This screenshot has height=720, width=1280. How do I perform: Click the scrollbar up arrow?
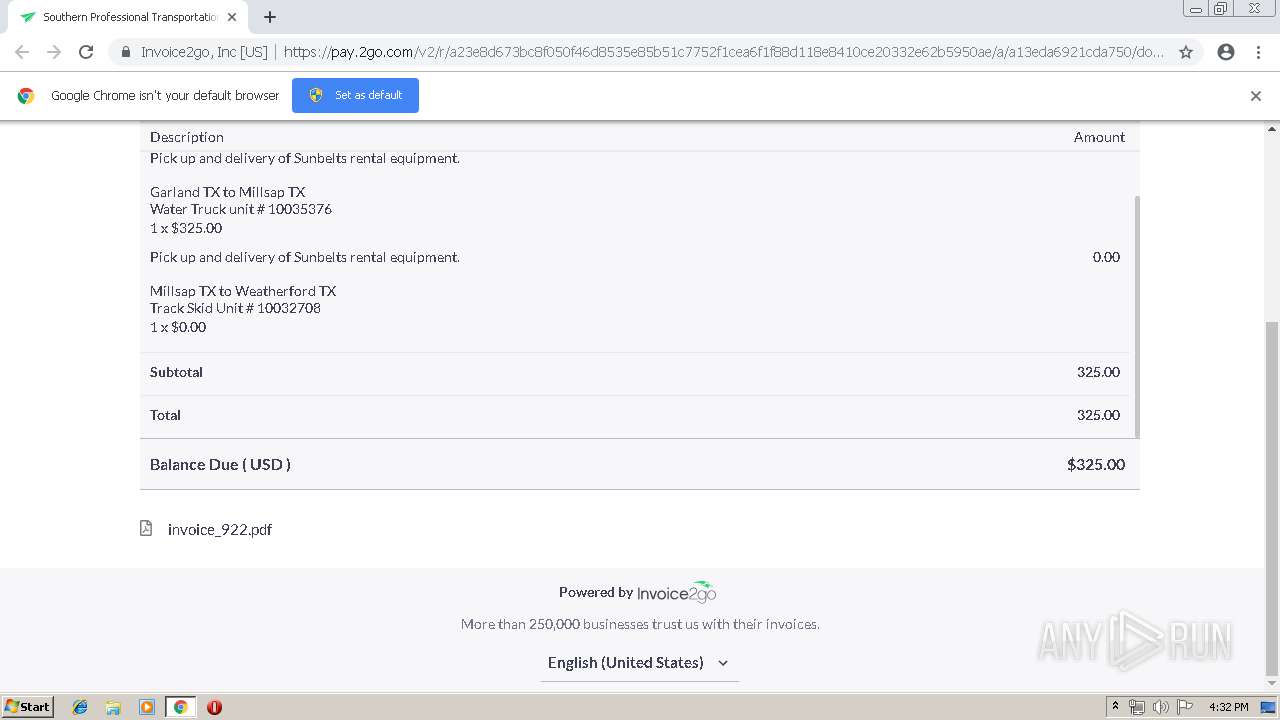click(1272, 129)
